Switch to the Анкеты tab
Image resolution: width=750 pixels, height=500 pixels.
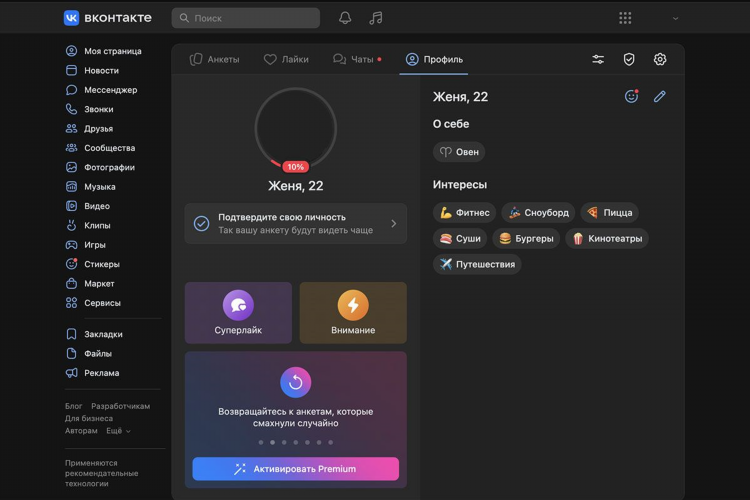coord(214,59)
